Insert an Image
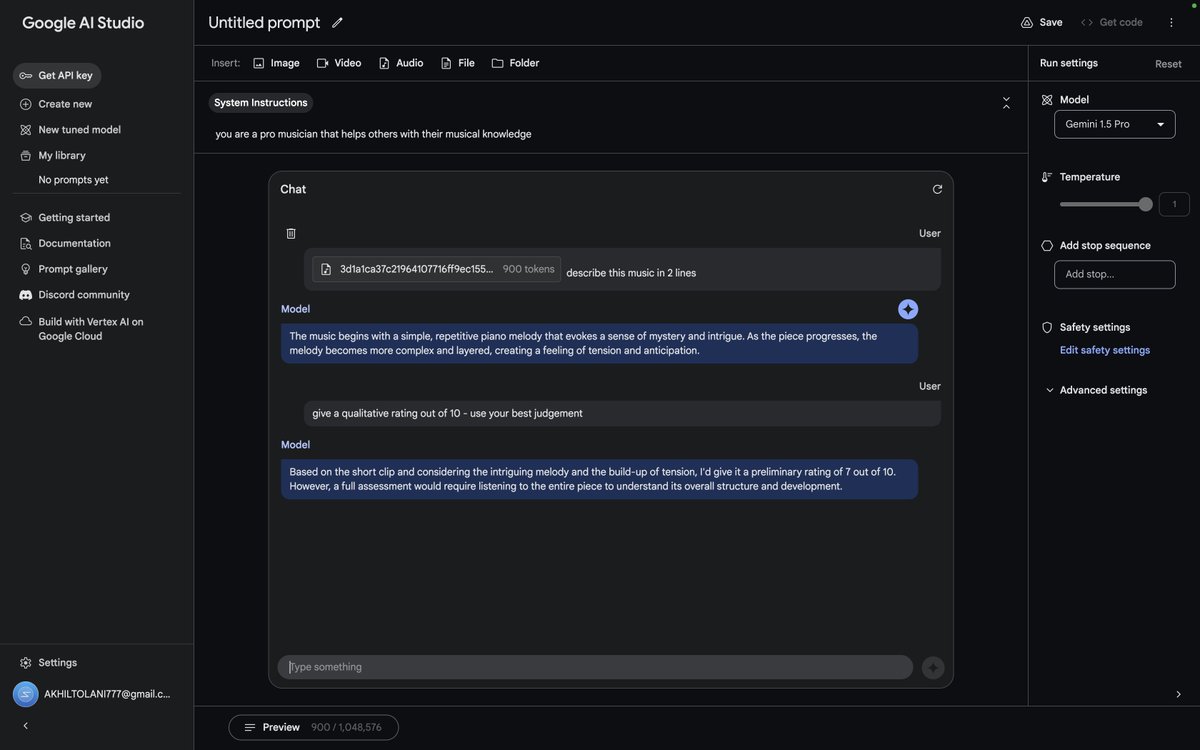The height and width of the screenshot is (750, 1200). (276, 63)
